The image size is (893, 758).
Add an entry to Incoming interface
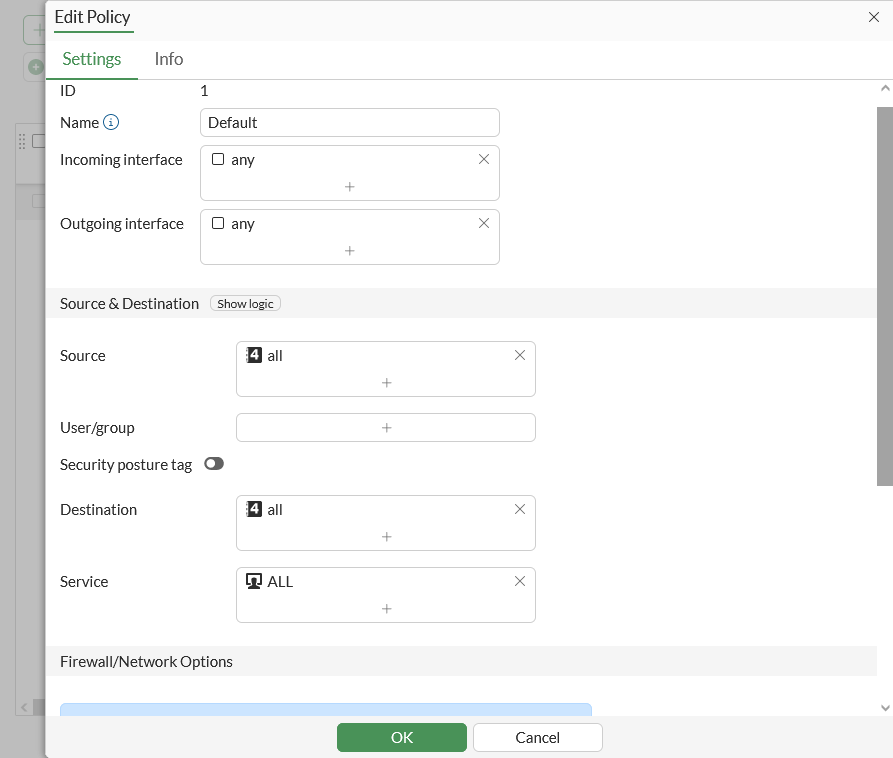350,187
